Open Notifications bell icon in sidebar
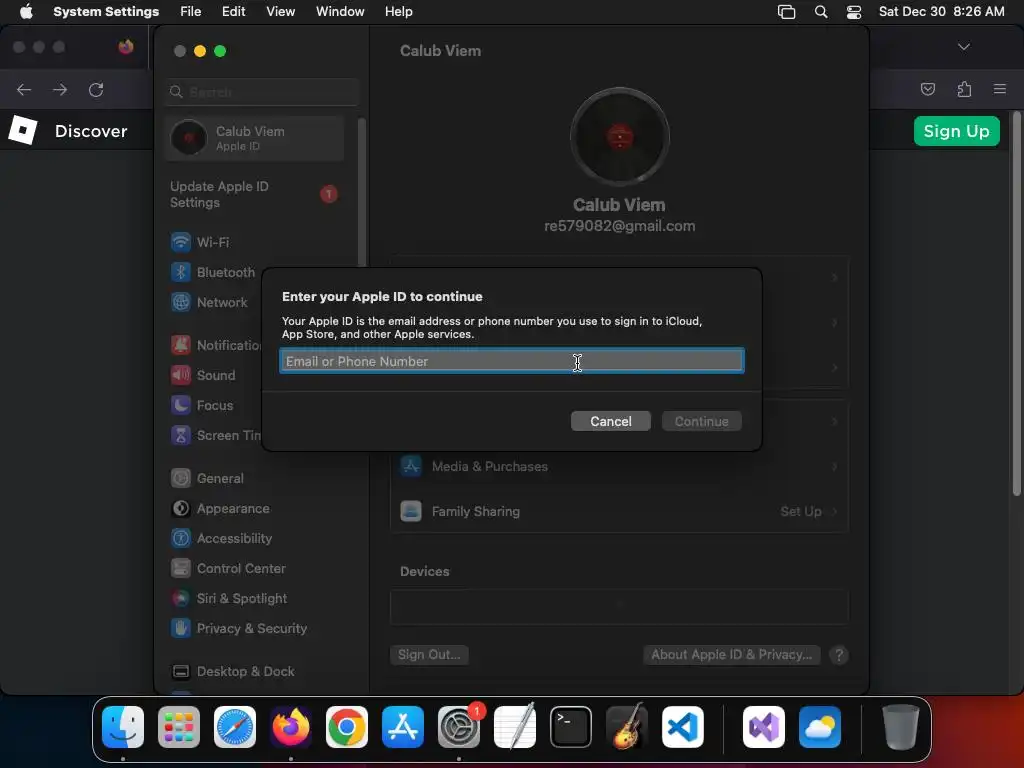This screenshot has height=768, width=1024. tap(181, 345)
